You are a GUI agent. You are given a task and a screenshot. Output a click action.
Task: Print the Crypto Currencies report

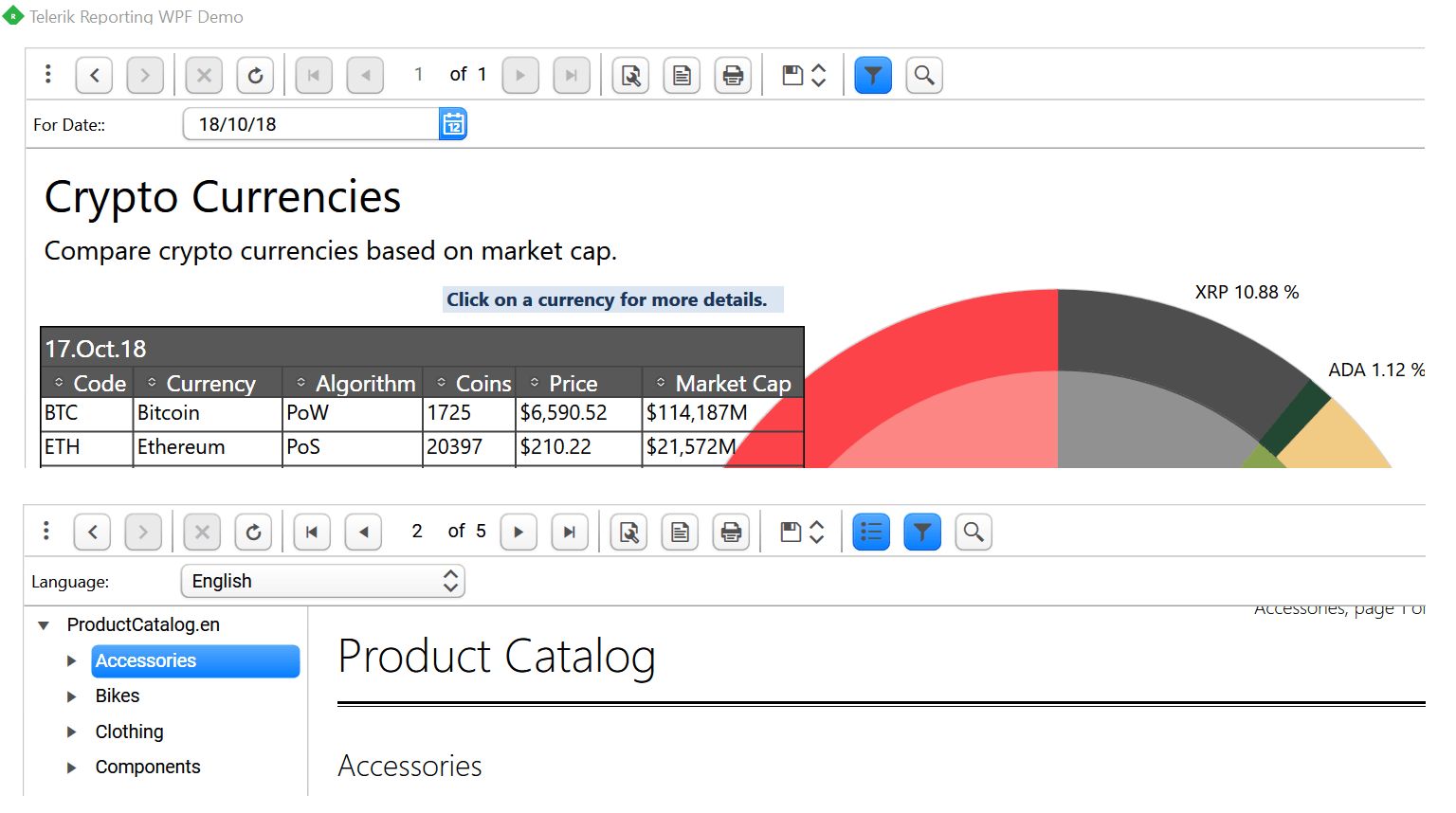coord(733,75)
